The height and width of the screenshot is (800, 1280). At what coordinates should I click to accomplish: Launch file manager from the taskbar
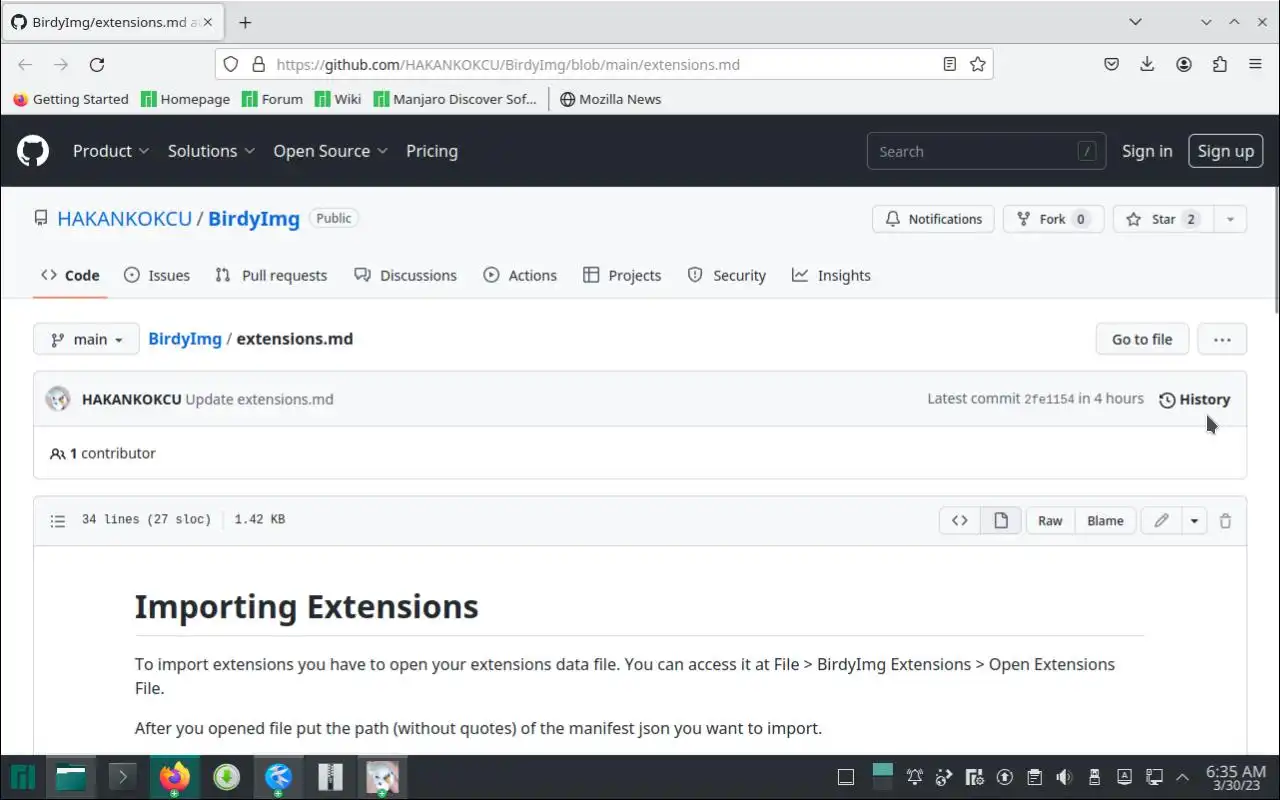pyautogui.click(x=71, y=777)
